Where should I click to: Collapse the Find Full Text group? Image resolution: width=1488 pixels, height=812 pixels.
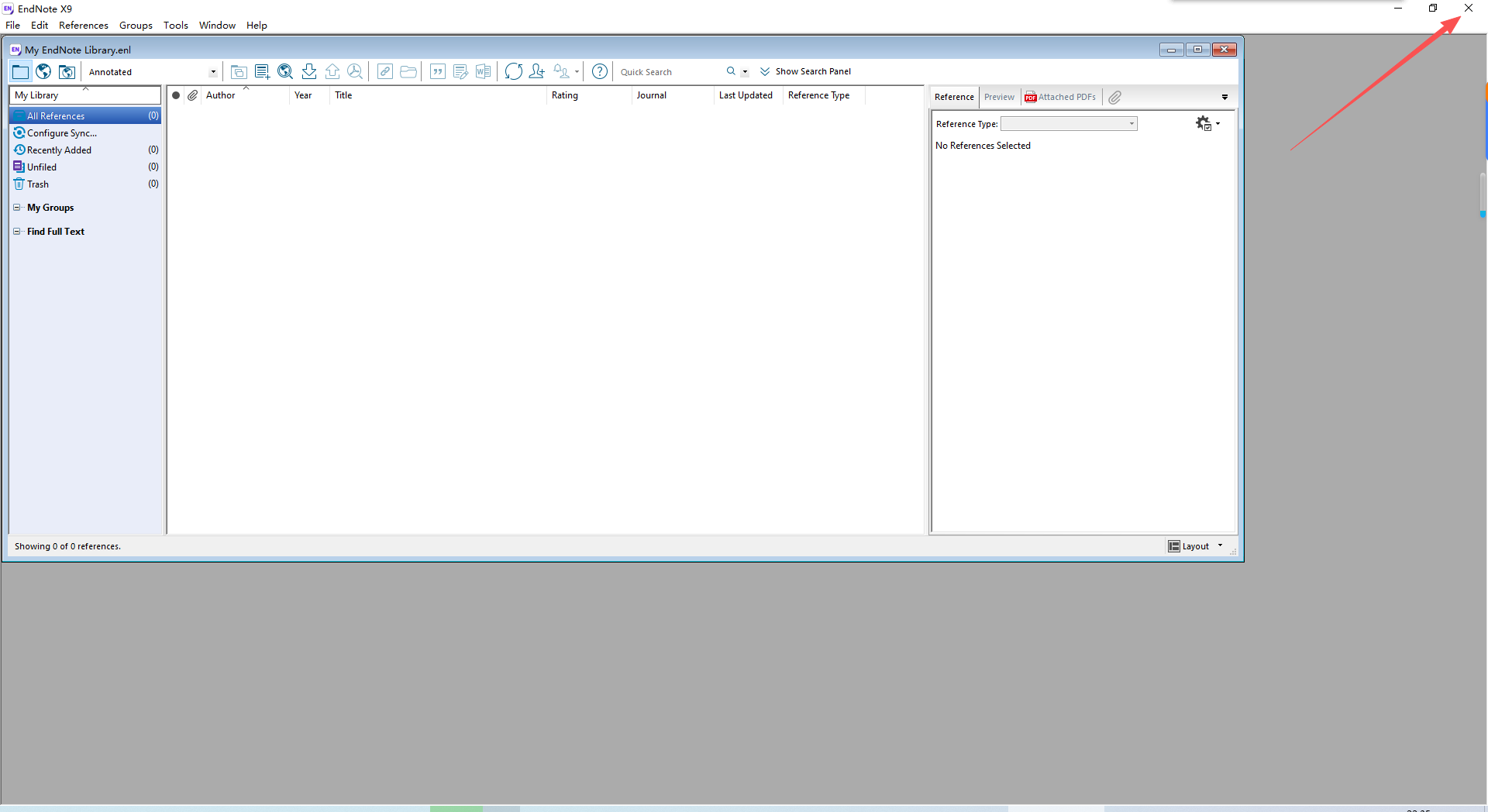[17, 231]
